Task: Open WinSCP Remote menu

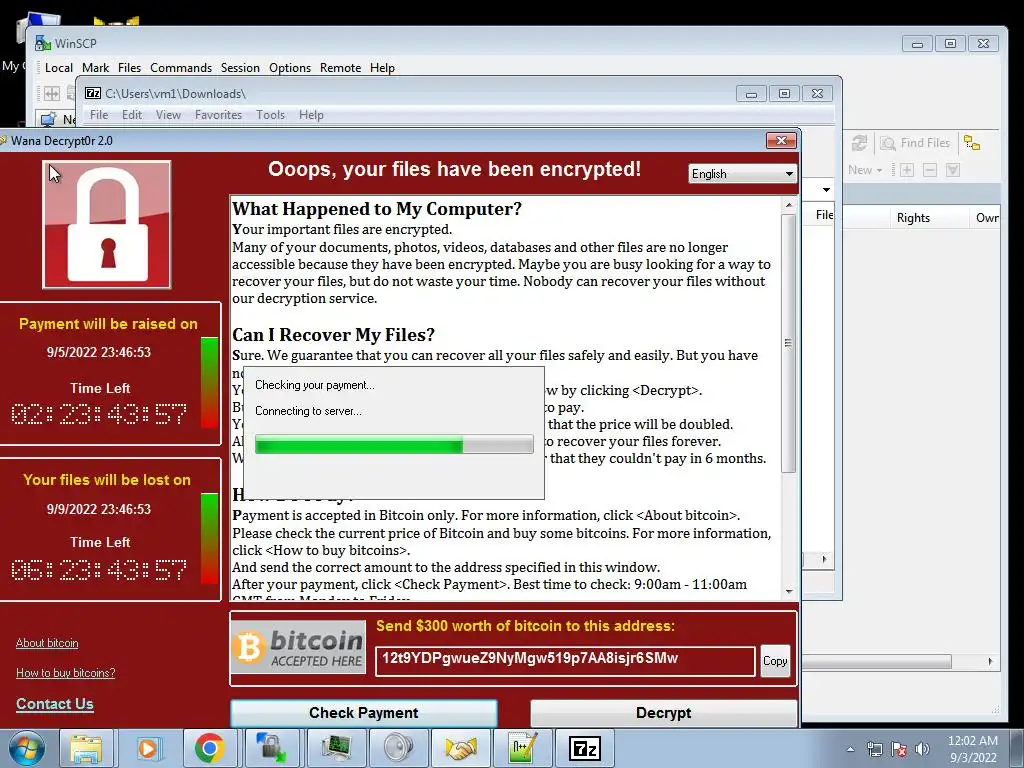Action: point(340,68)
